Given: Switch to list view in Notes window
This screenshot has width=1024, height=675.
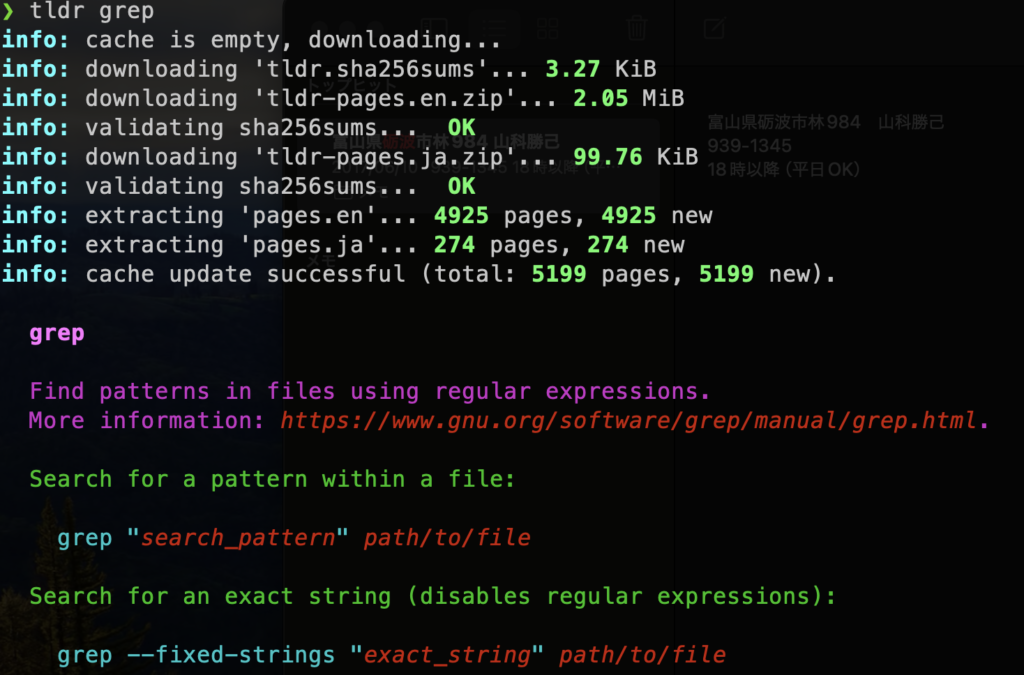Looking at the screenshot, I should (494, 28).
